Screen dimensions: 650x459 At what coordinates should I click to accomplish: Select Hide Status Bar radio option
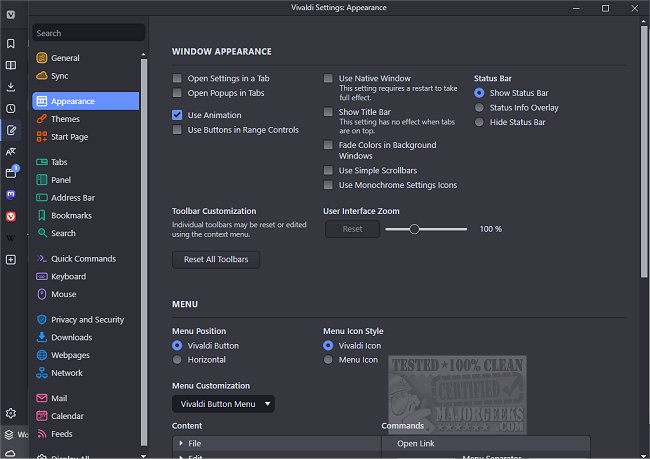tap(480, 122)
